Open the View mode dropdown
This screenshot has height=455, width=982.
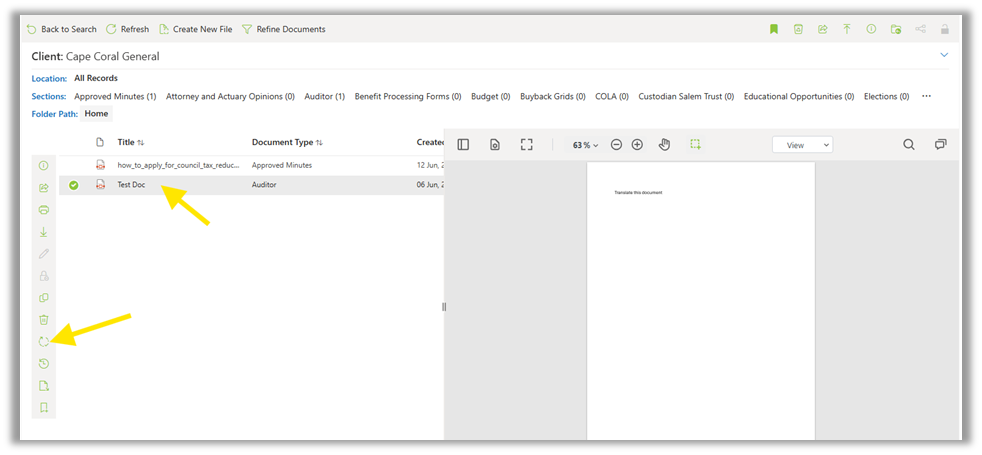[x=802, y=145]
